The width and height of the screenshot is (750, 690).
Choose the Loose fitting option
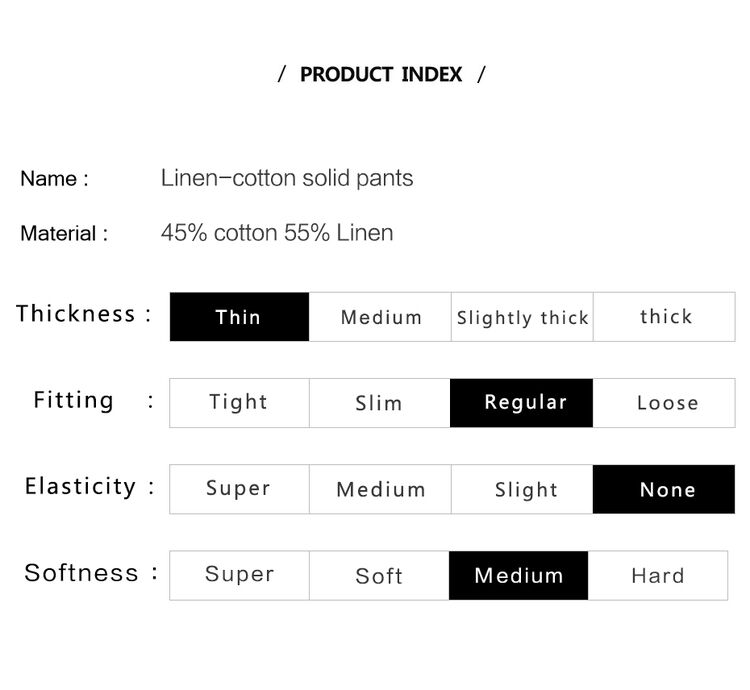(664, 403)
